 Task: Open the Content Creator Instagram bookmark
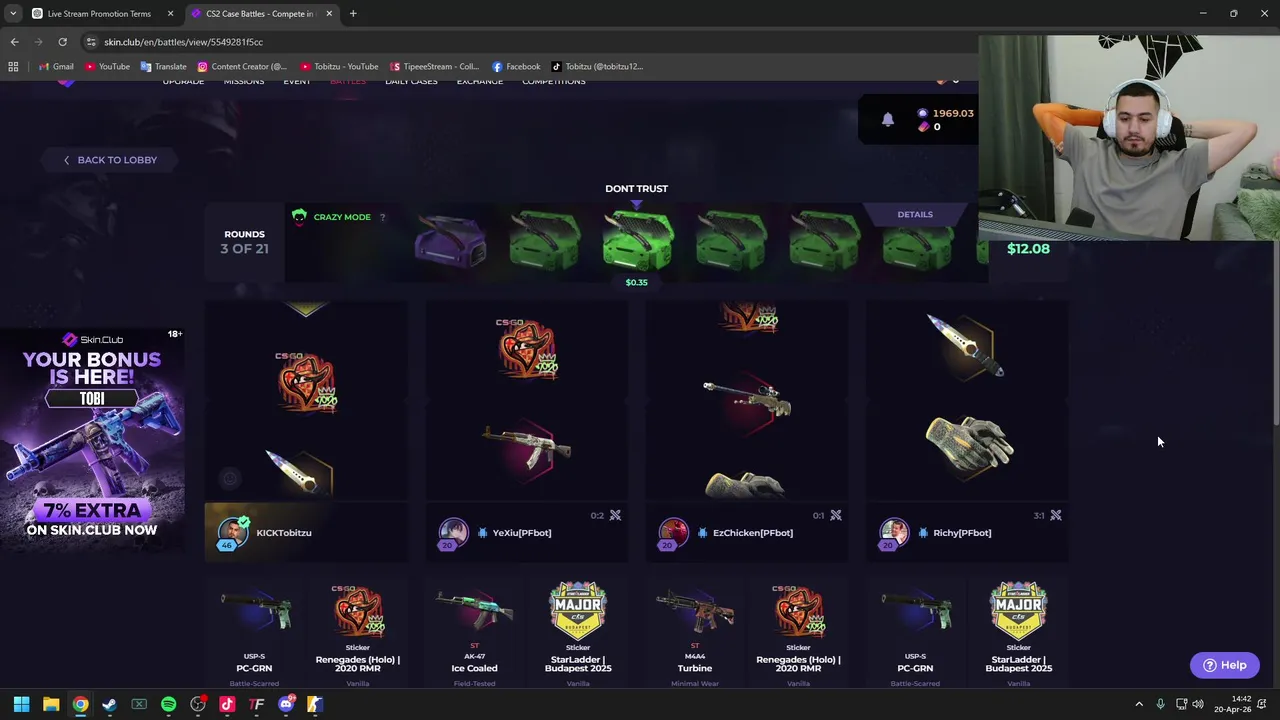click(241, 67)
